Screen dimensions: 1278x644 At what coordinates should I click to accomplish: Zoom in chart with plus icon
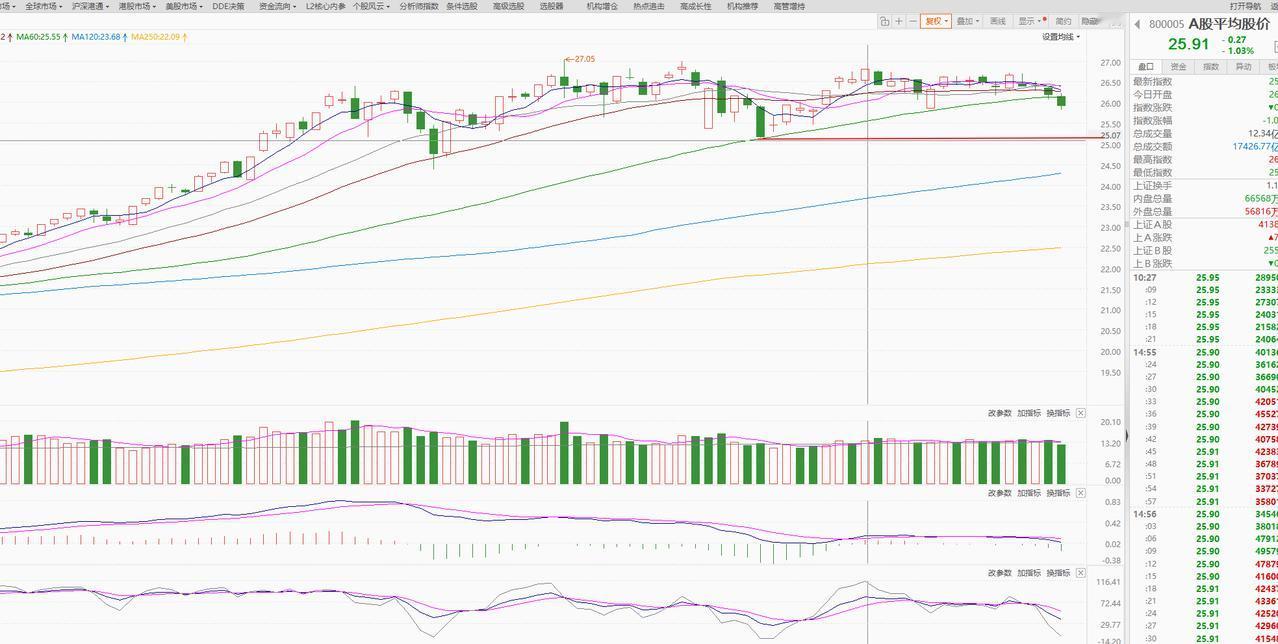click(x=899, y=21)
